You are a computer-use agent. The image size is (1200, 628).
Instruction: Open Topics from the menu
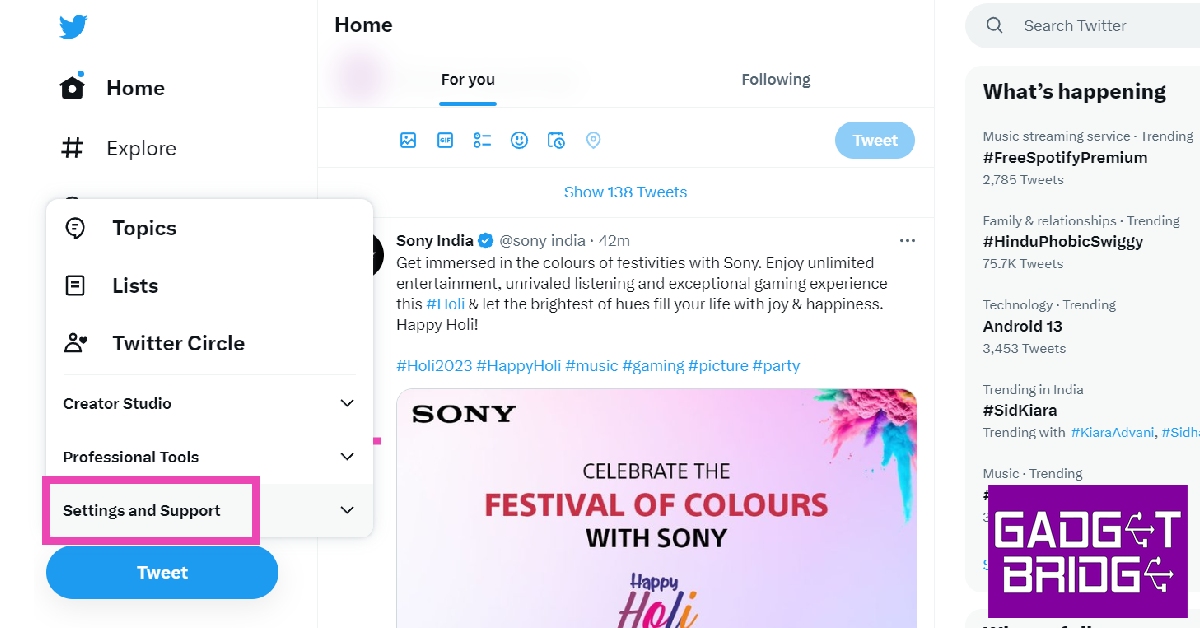[x=144, y=229]
